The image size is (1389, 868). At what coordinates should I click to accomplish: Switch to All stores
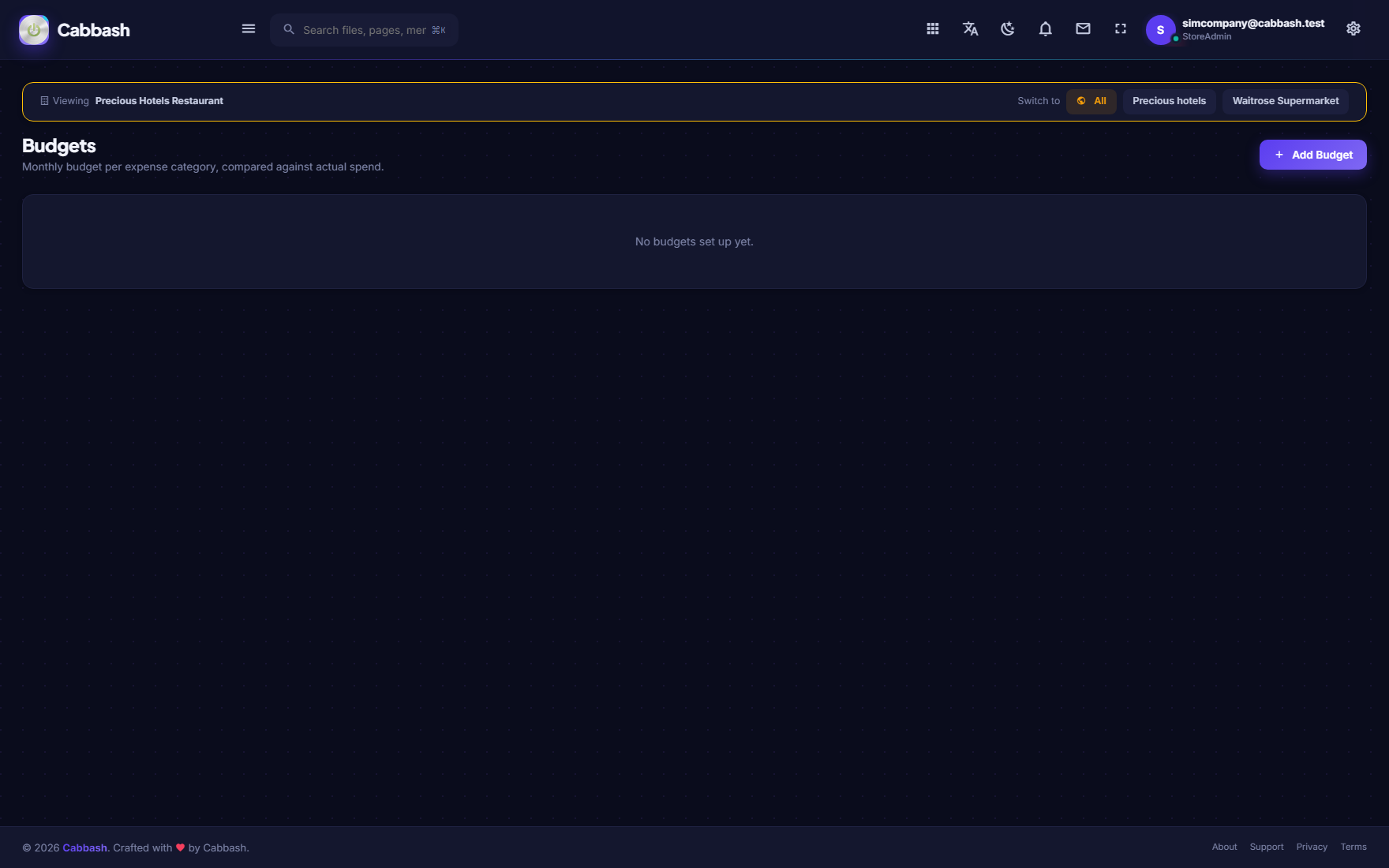click(1091, 101)
